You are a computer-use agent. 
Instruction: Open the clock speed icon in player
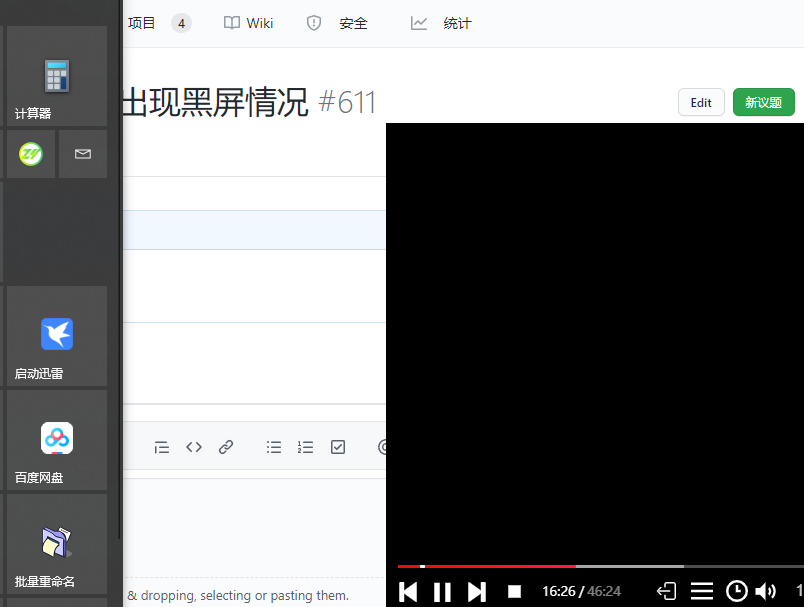(x=736, y=591)
